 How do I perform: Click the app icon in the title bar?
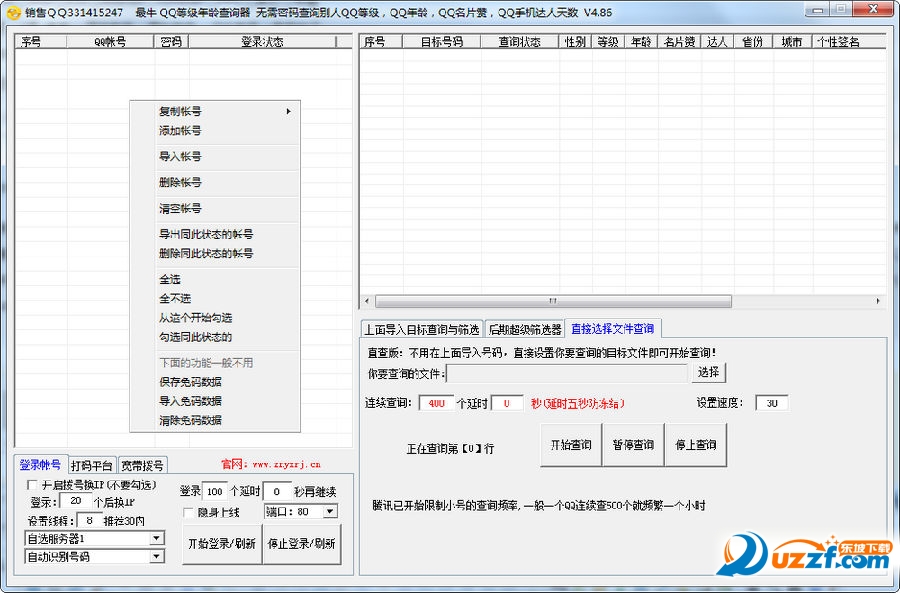tap(13, 12)
